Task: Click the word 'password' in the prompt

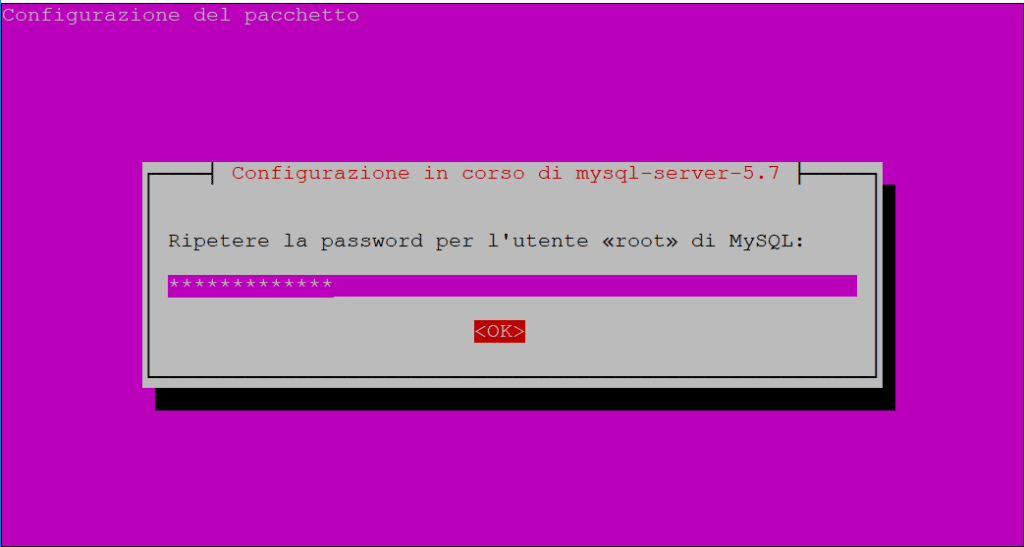Action: click(371, 242)
